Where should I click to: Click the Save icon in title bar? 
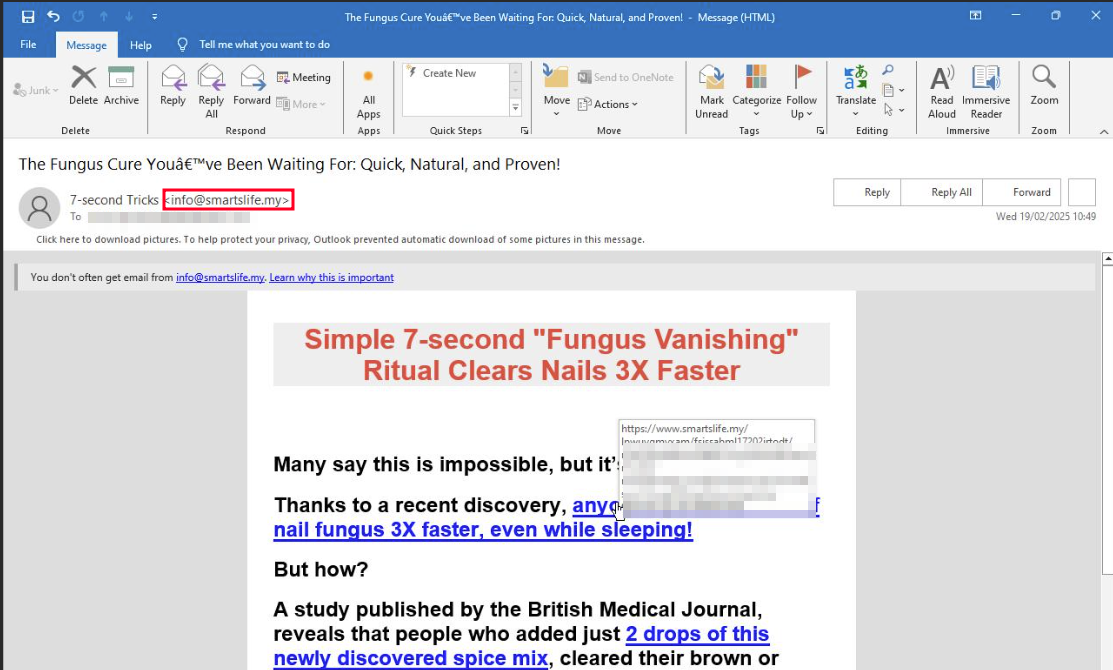coord(28,17)
